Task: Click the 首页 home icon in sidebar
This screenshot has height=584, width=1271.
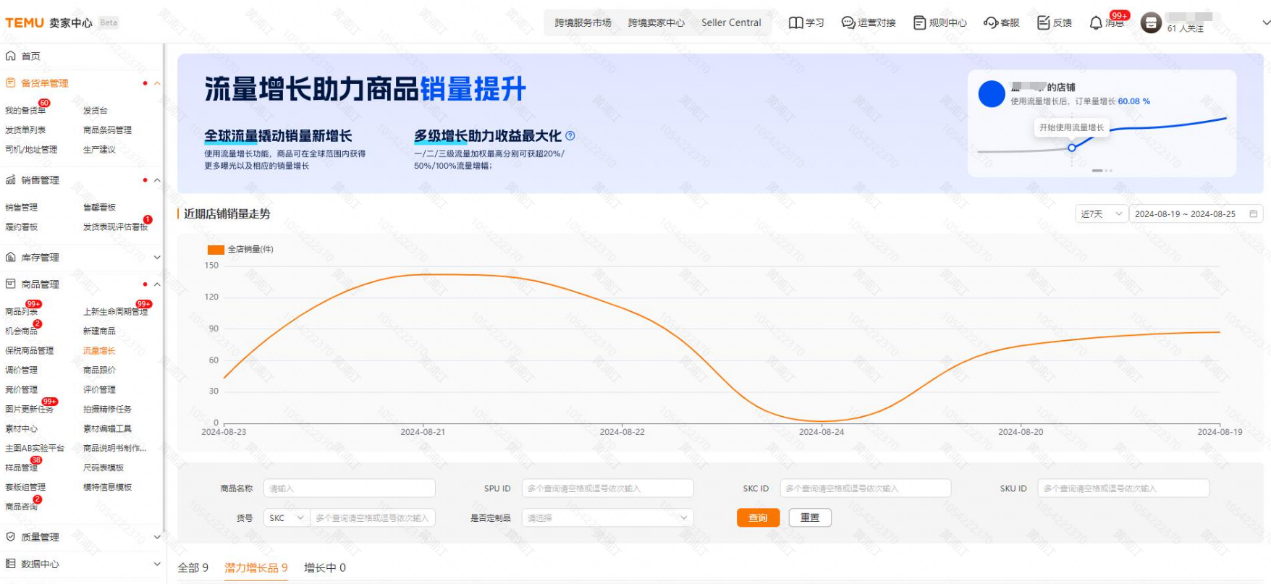Action: [11, 56]
